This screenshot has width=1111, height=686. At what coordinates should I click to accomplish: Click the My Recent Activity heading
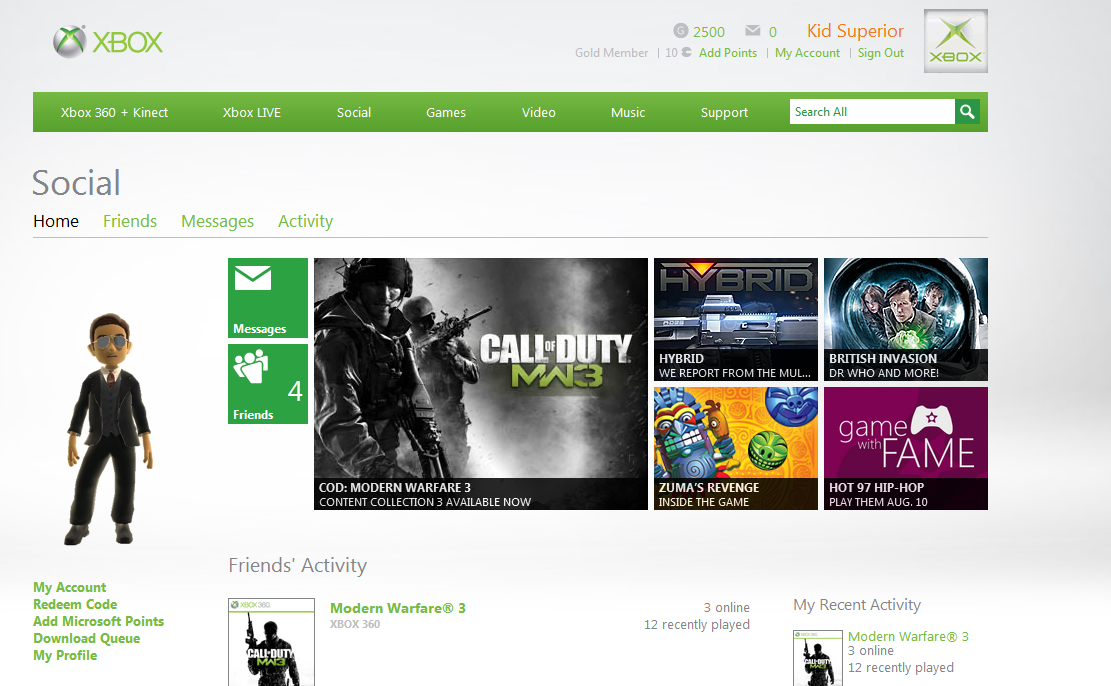pos(857,605)
